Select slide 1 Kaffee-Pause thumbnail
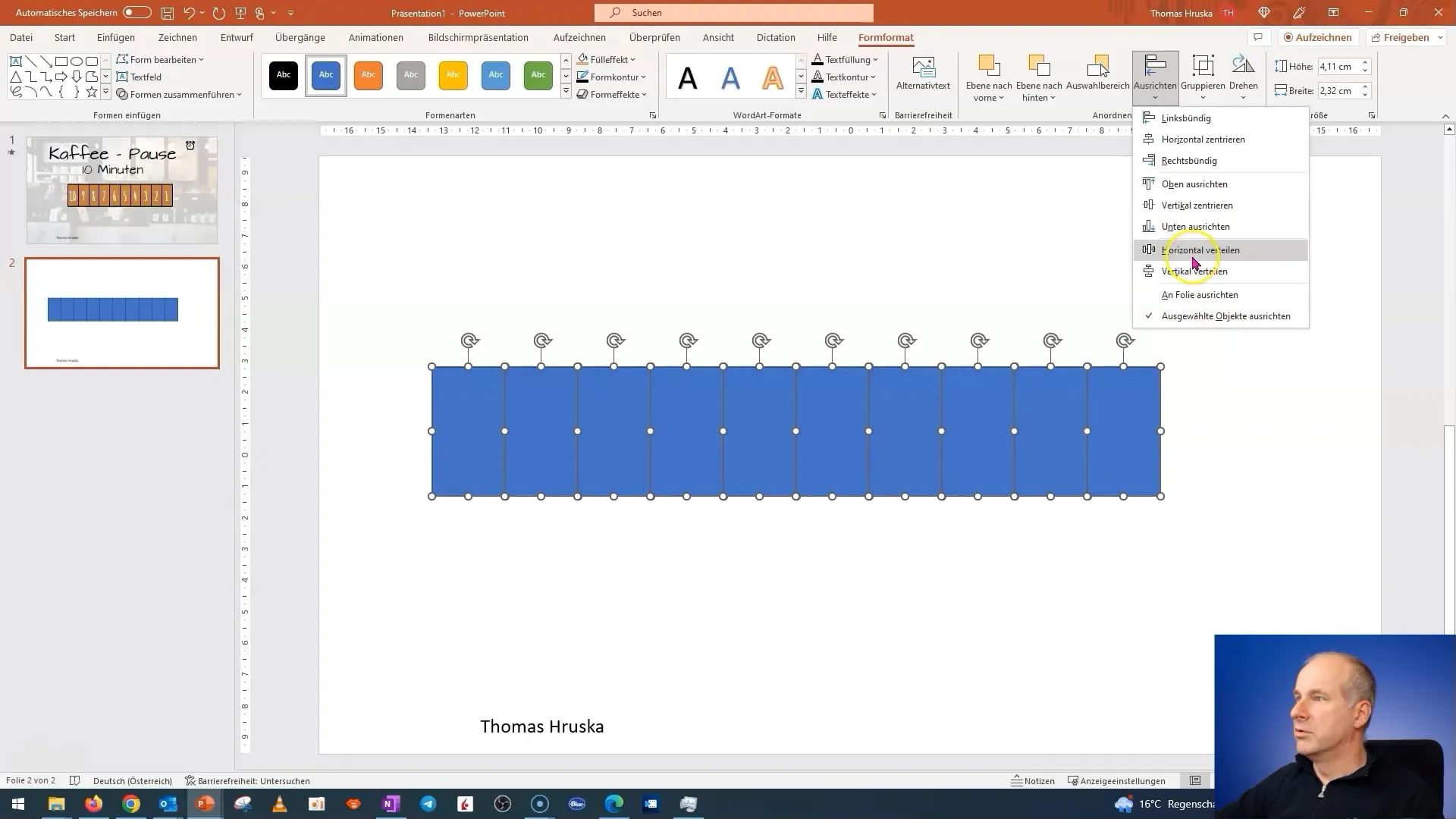Screen dimensions: 1456x819 pyautogui.click(x=122, y=190)
